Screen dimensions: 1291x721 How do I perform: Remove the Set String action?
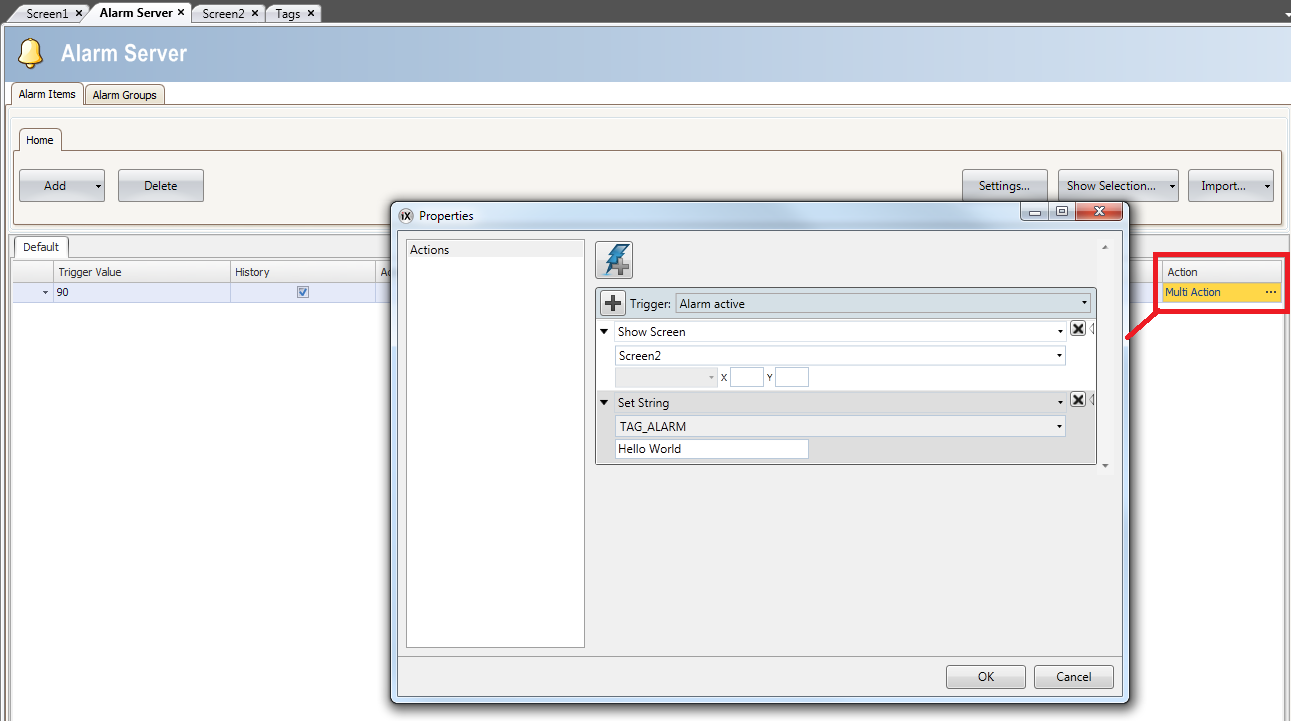tap(1078, 400)
